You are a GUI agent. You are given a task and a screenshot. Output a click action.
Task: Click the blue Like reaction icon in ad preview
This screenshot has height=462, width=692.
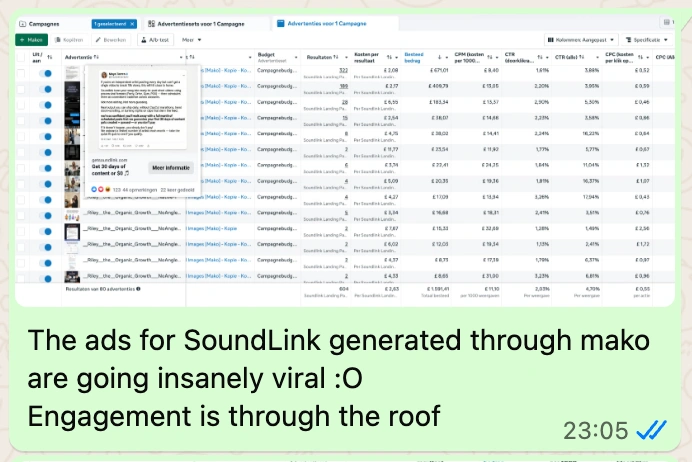(x=94, y=189)
